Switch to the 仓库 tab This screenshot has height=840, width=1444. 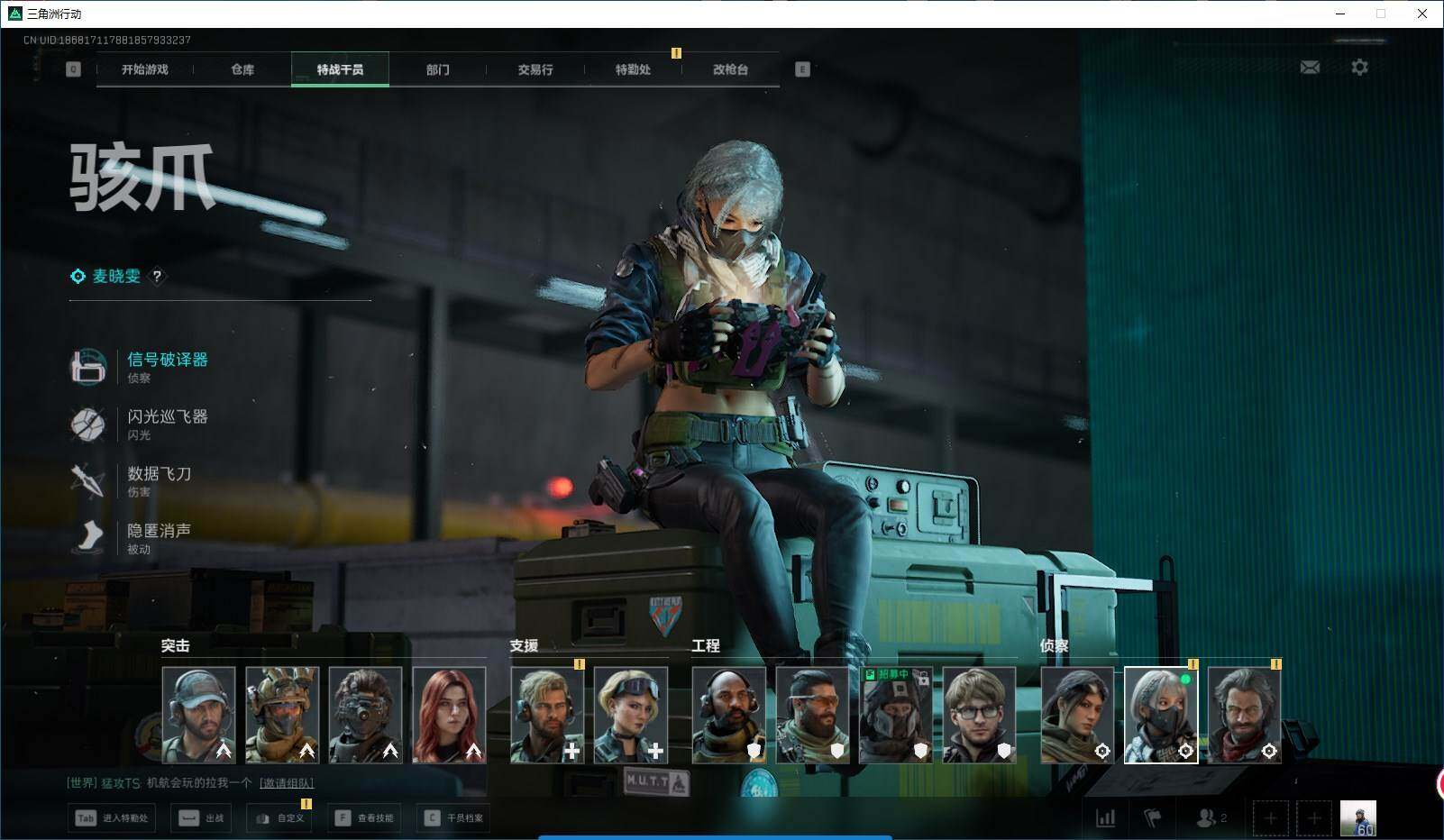pyautogui.click(x=242, y=69)
